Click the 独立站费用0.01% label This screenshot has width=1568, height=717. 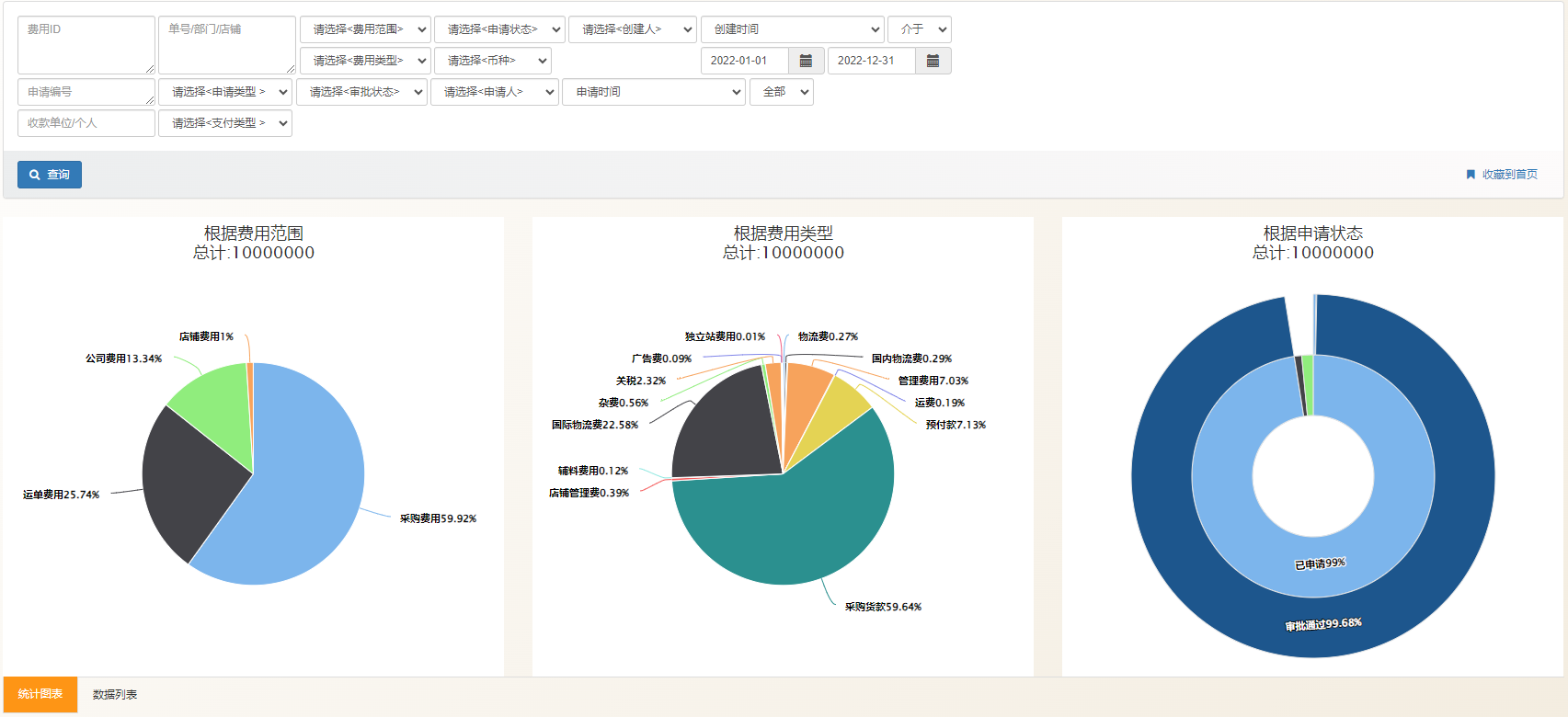point(725,336)
